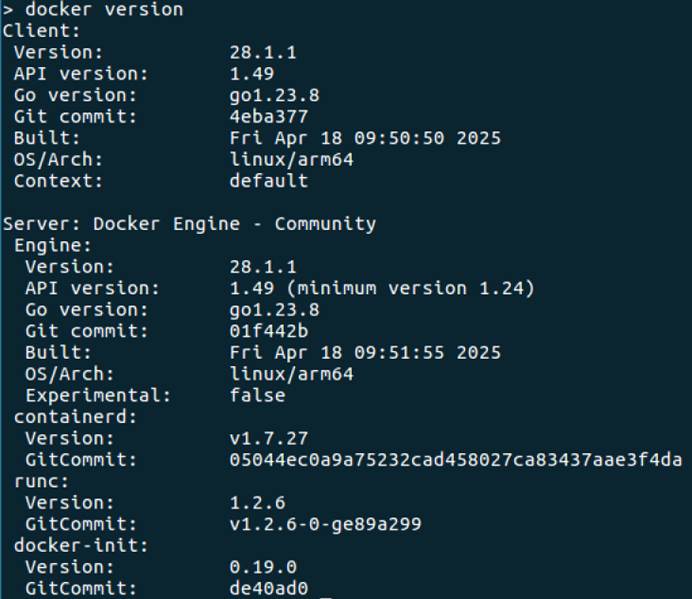The height and width of the screenshot is (599, 692).
Task: Select the Client API version 1.49
Action: click(x=252, y=74)
